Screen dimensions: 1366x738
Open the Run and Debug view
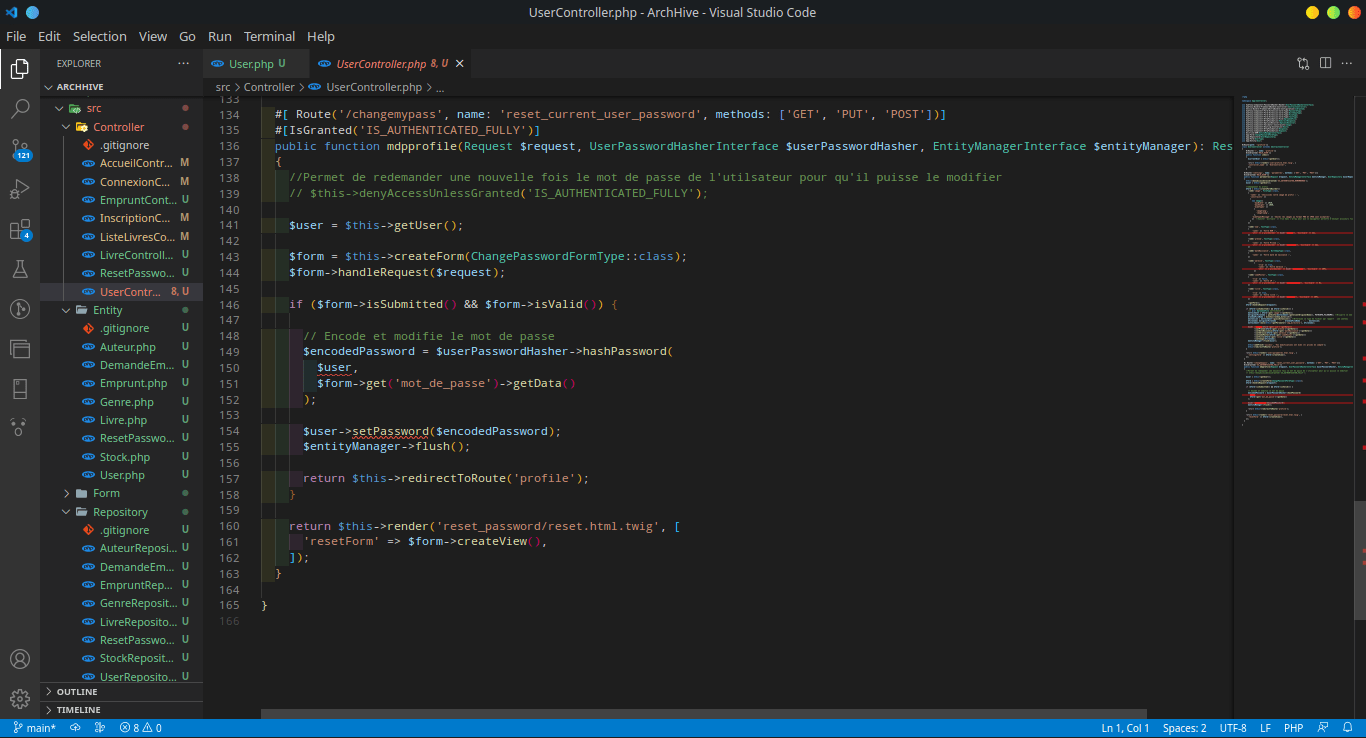coord(20,189)
